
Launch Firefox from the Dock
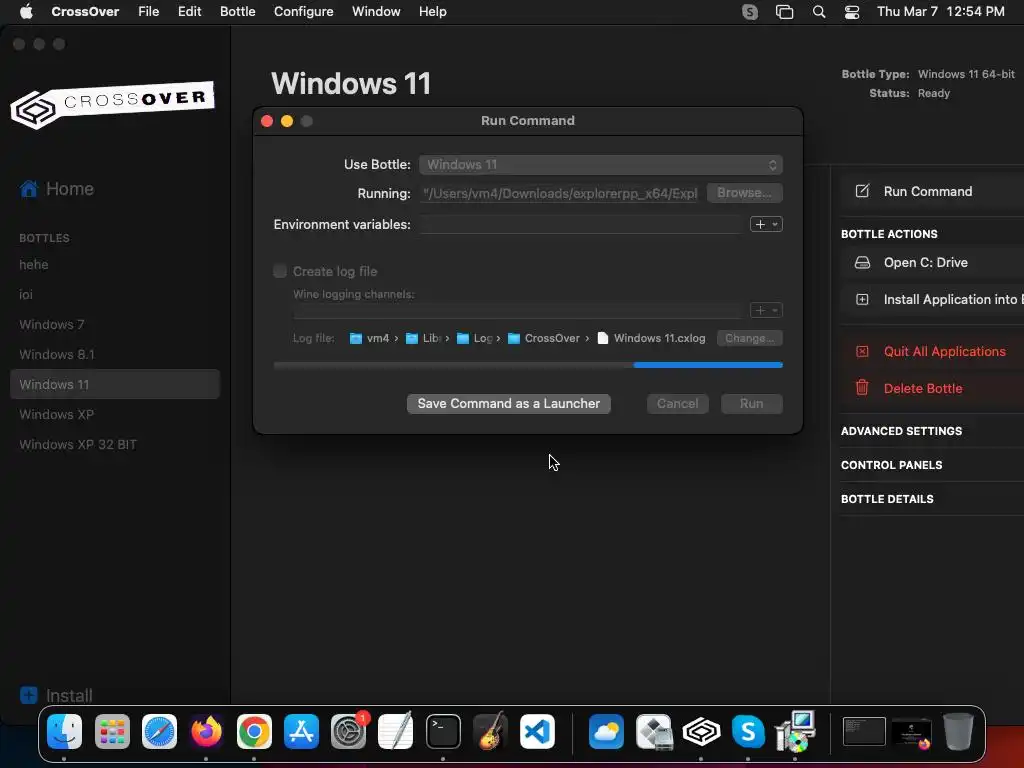coord(206,731)
